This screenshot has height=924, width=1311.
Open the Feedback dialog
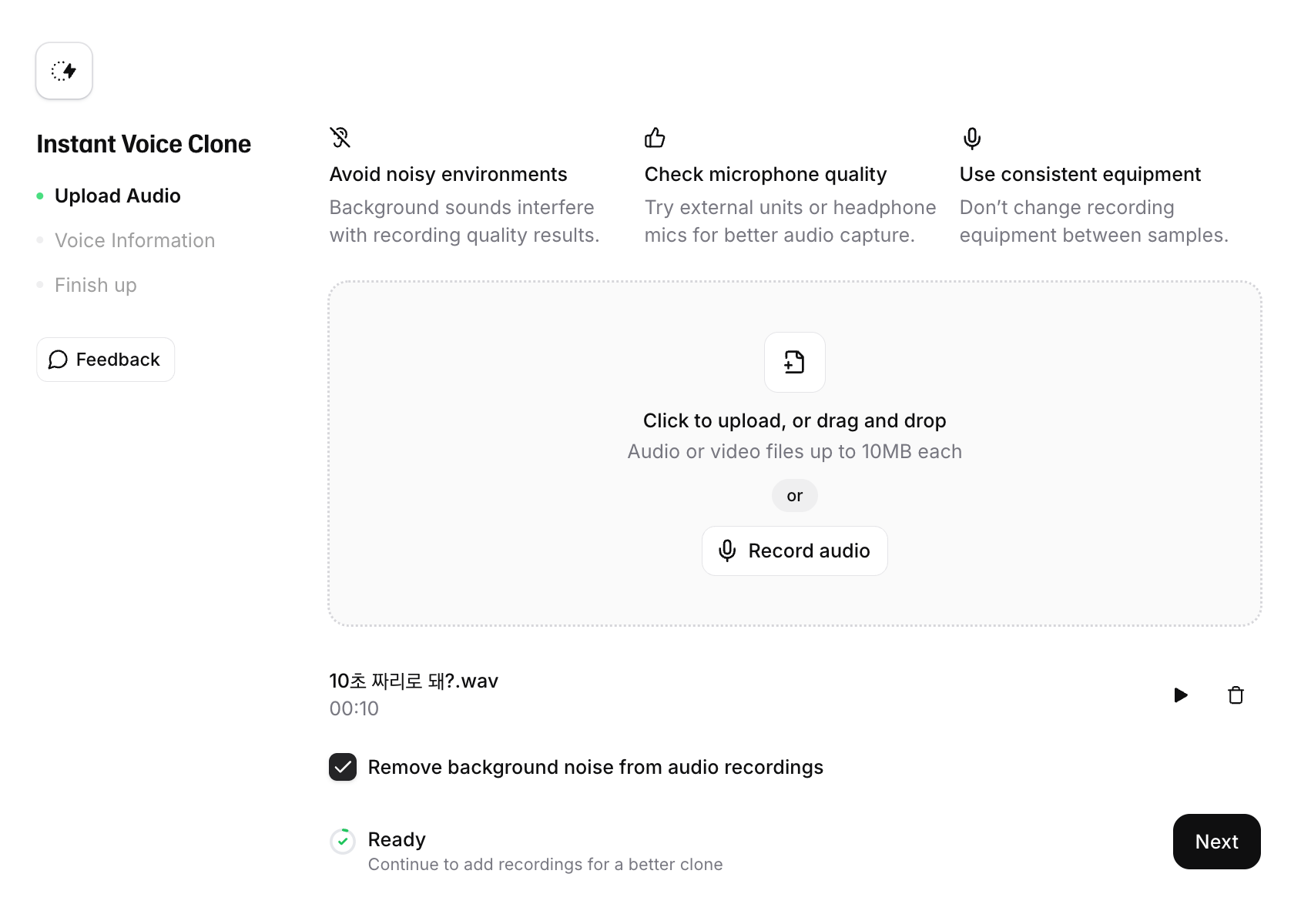pyautogui.click(x=106, y=360)
